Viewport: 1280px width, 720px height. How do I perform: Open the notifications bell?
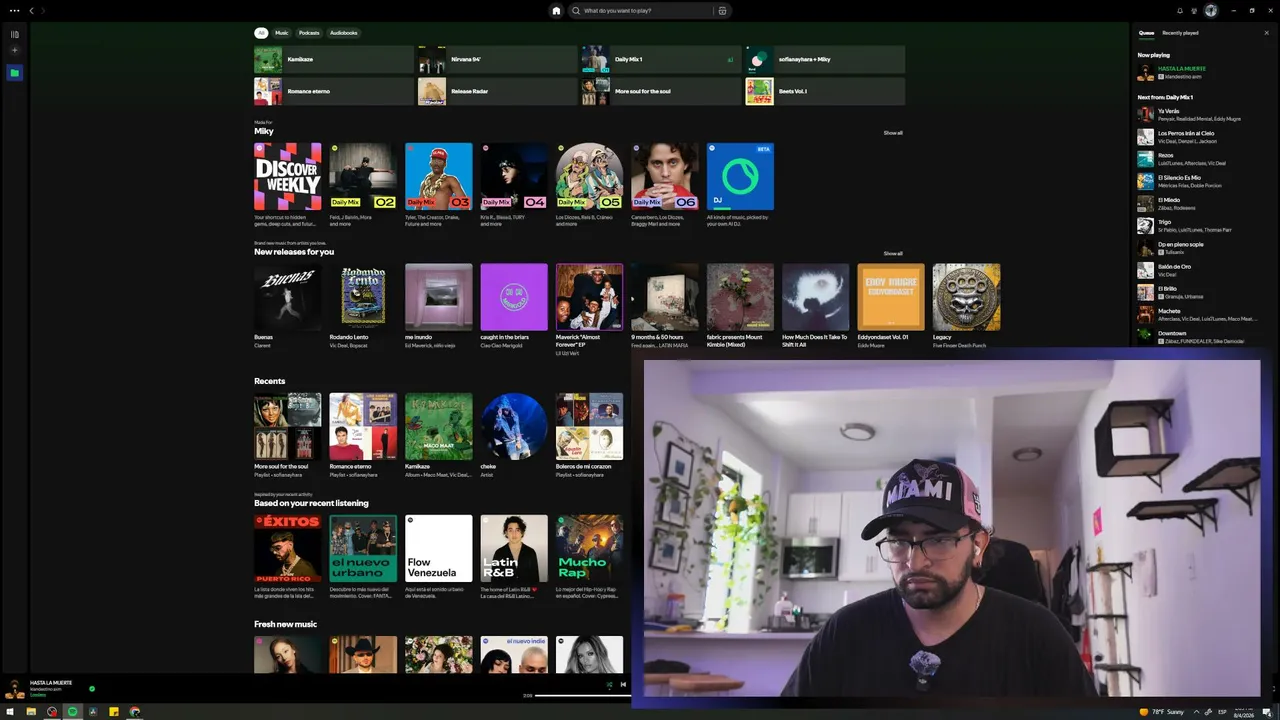(1180, 11)
